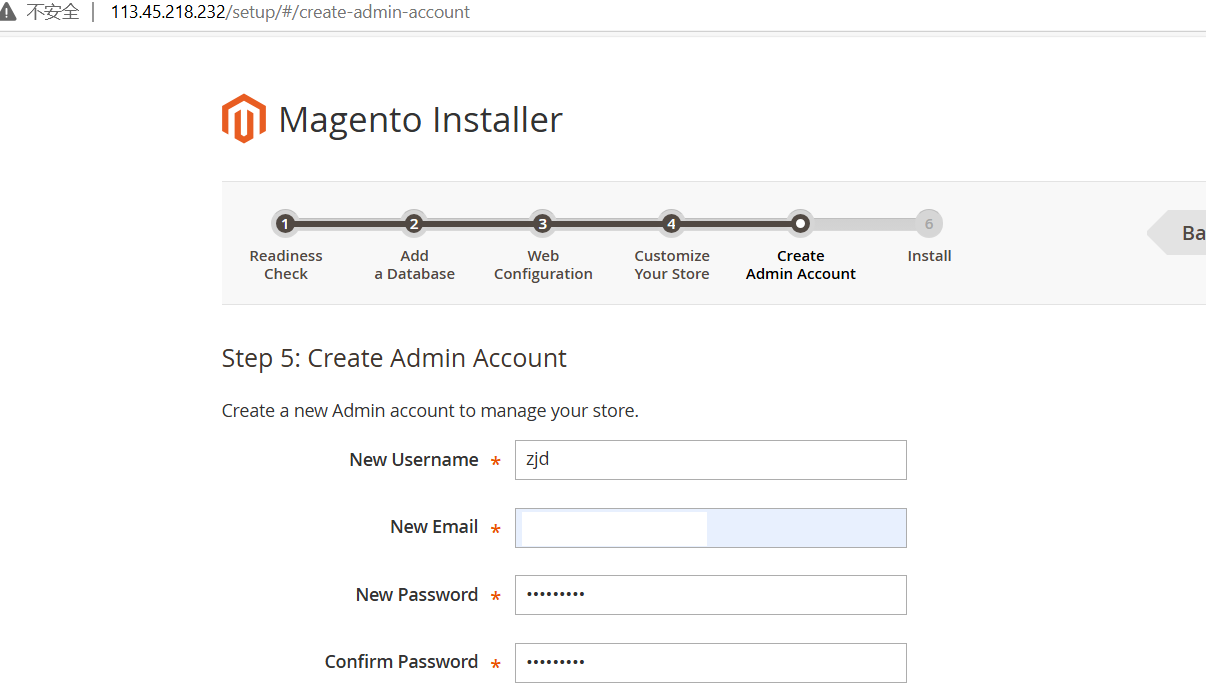Open step 4 Customize Your Store circle

click(x=671, y=224)
